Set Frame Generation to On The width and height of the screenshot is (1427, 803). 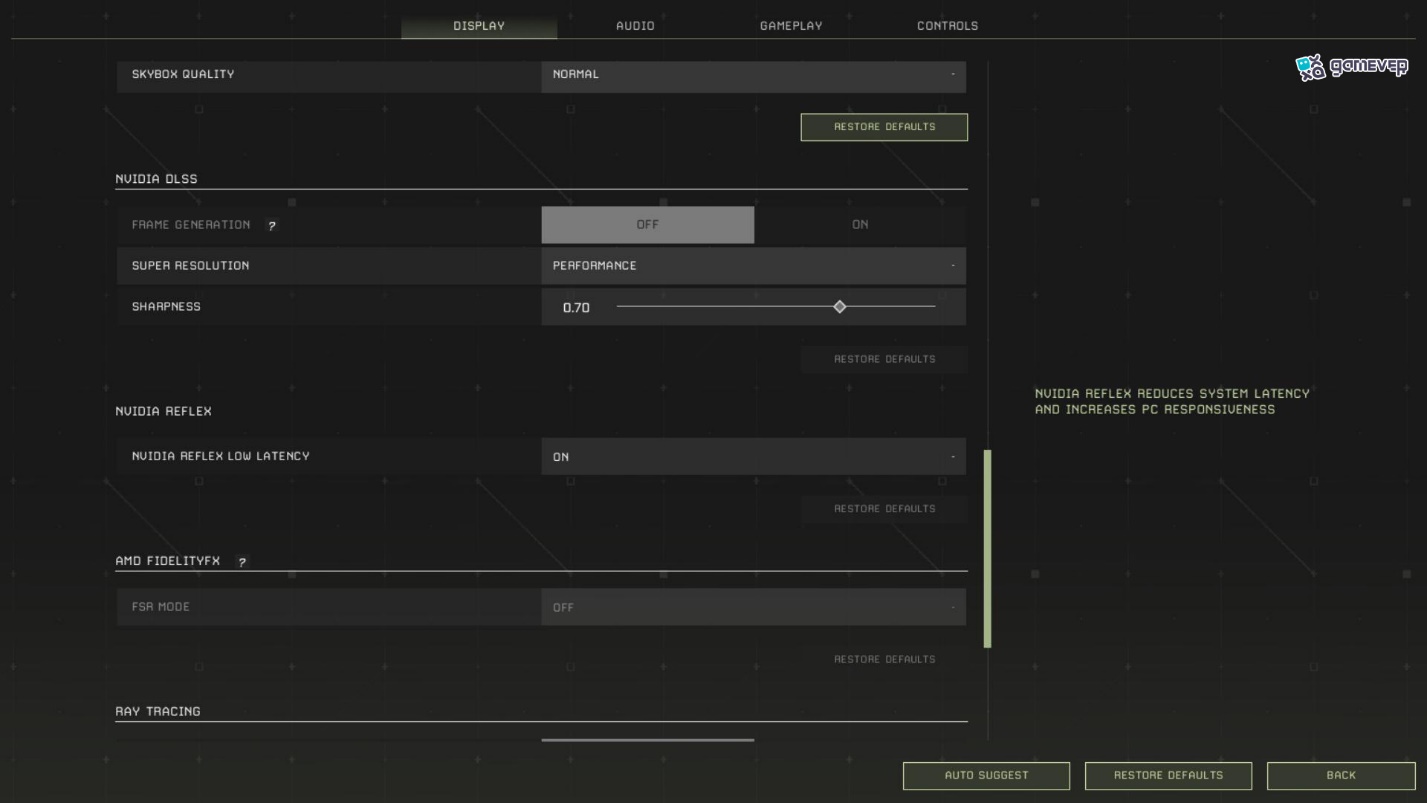tap(860, 225)
